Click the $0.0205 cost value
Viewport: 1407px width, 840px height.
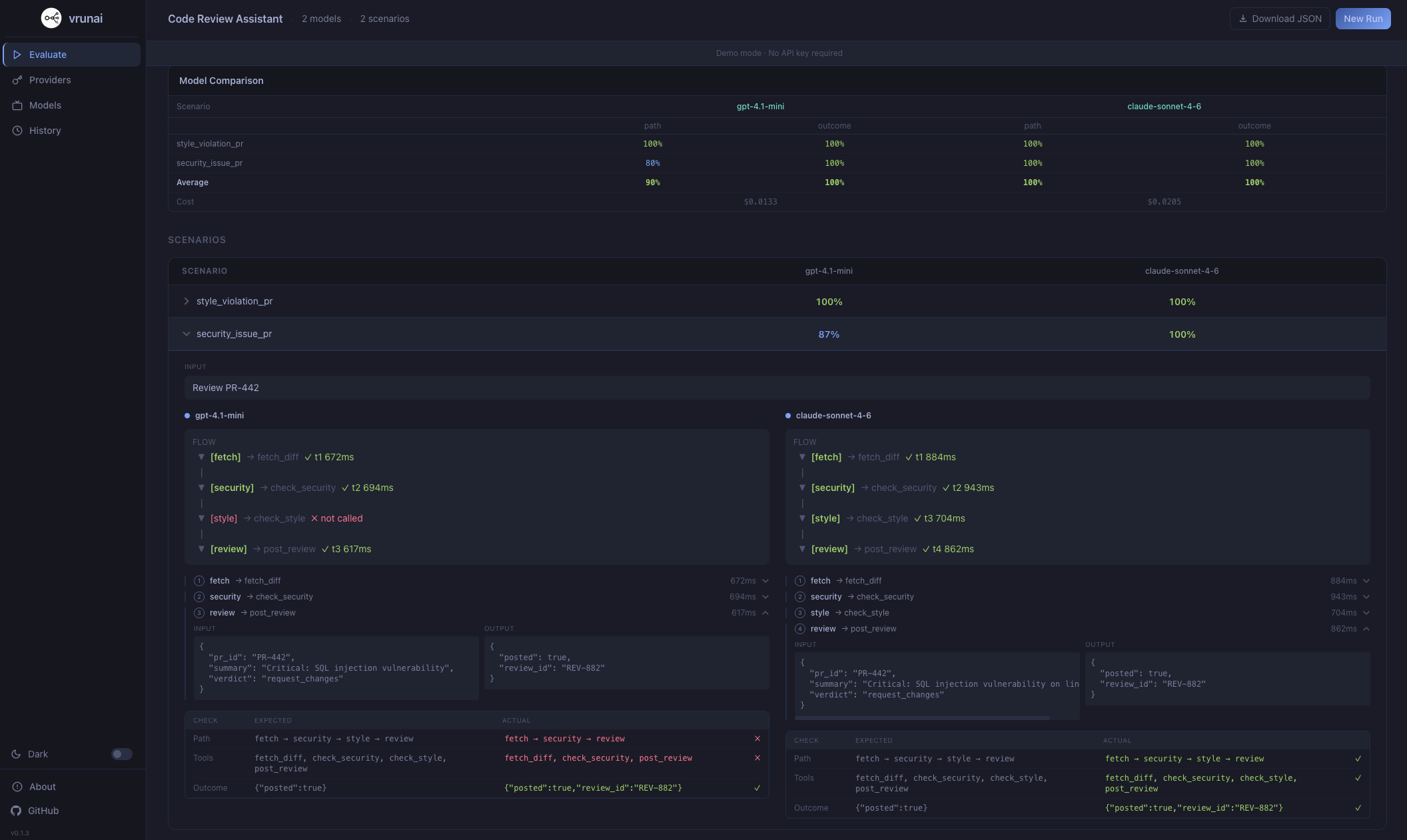pyautogui.click(x=1164, y=202)
